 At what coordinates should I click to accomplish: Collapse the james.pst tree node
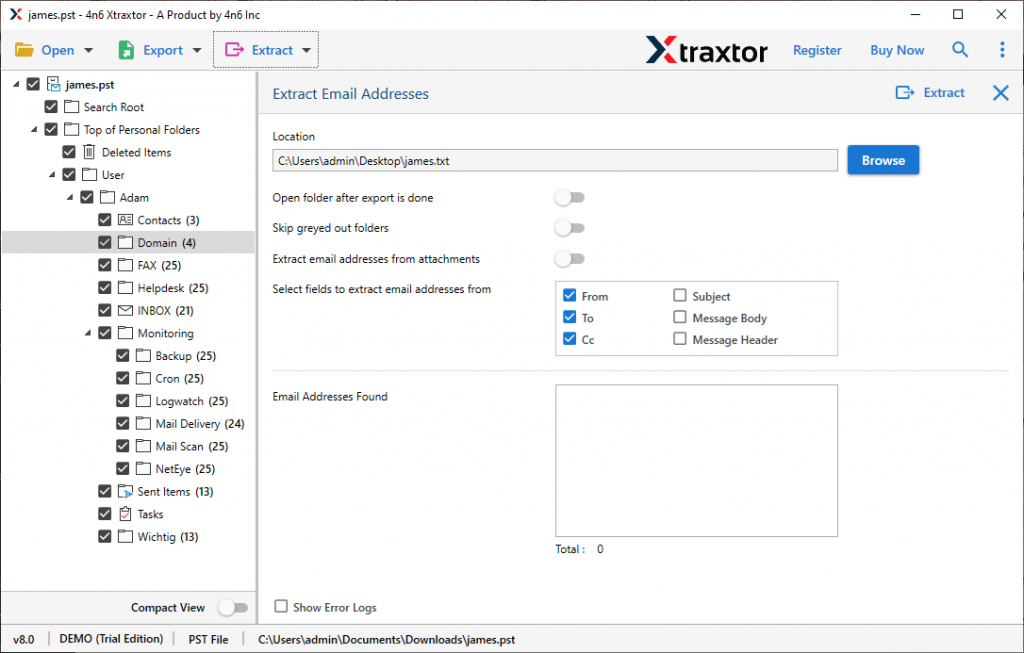[16, 84]
